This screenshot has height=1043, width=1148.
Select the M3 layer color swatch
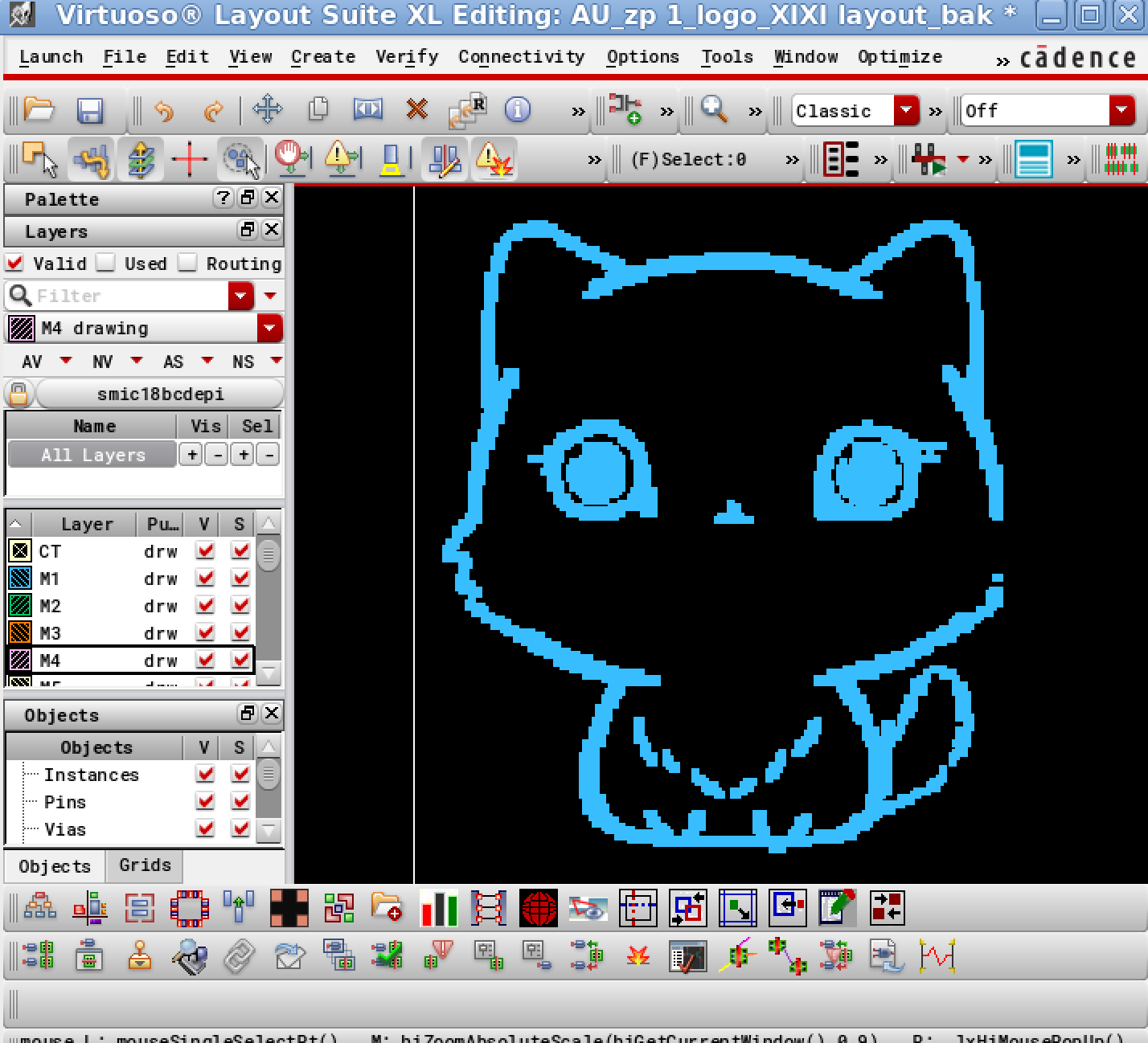20,632
